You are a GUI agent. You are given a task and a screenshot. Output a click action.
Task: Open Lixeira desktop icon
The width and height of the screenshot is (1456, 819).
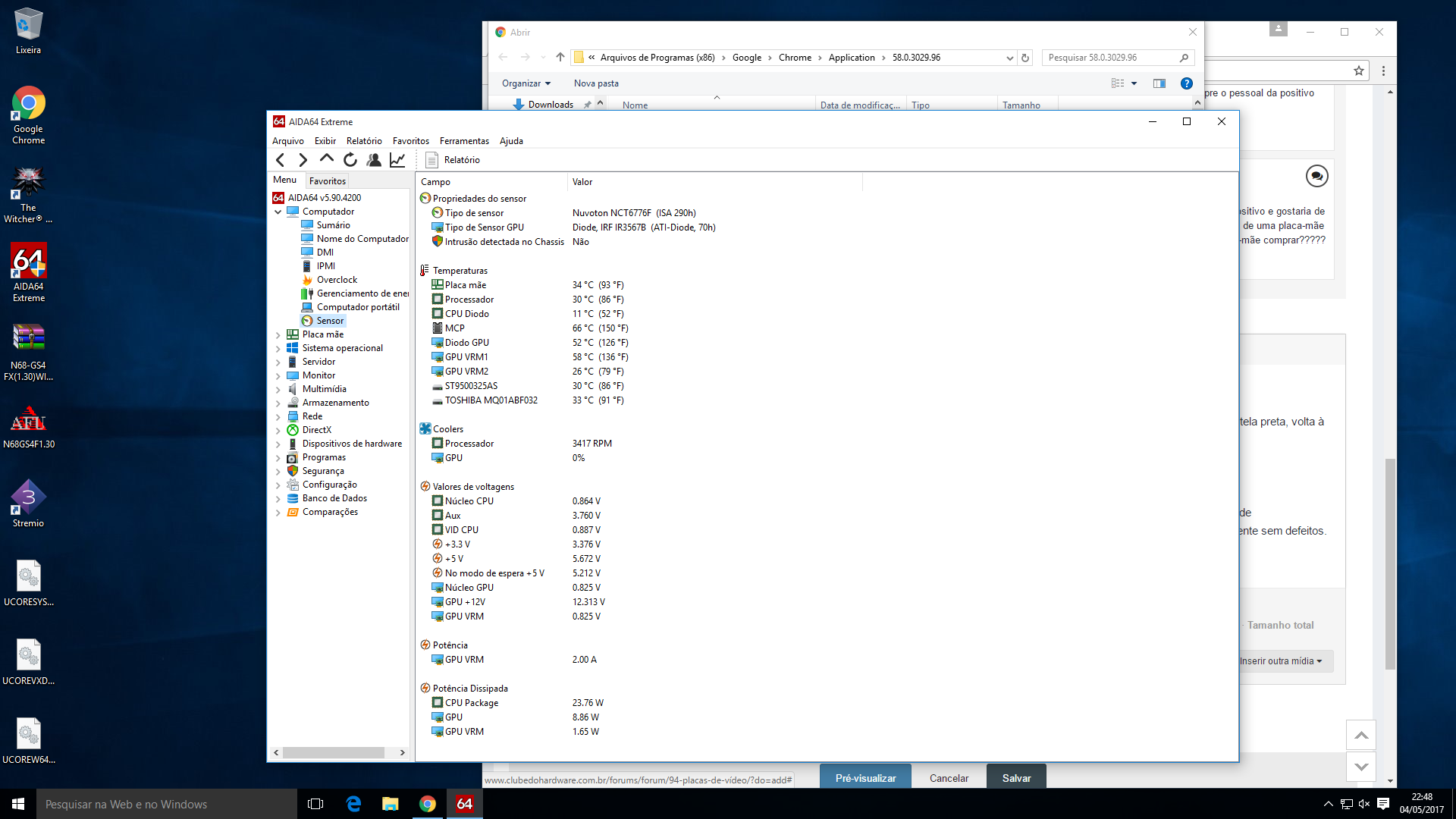[x=28, y=32]
